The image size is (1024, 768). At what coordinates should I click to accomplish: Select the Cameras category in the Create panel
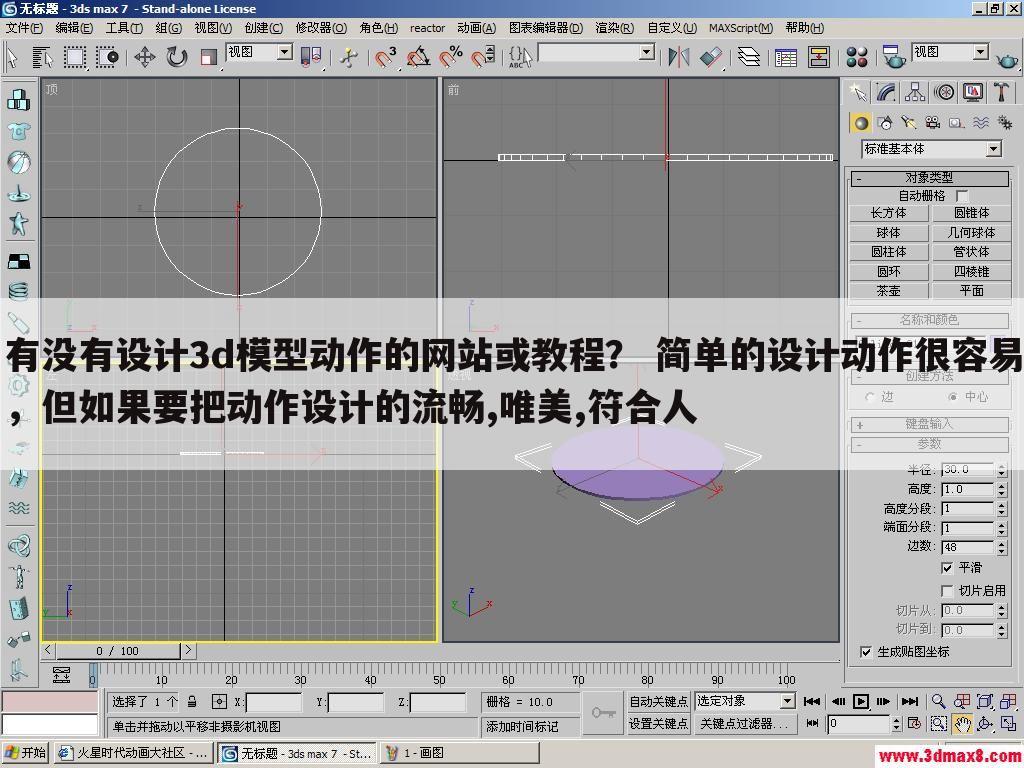[932, 122]
